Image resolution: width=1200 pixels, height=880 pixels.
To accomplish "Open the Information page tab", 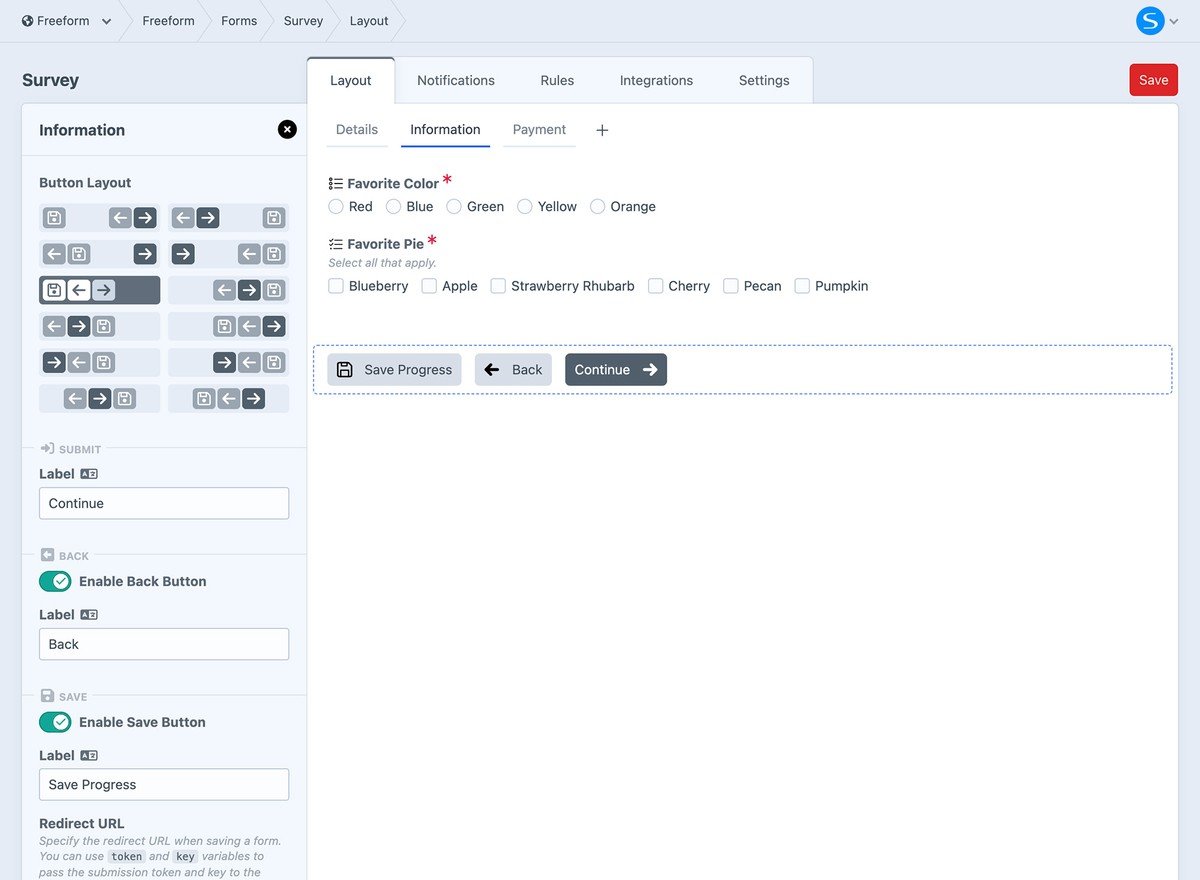I will coord(445,130).
